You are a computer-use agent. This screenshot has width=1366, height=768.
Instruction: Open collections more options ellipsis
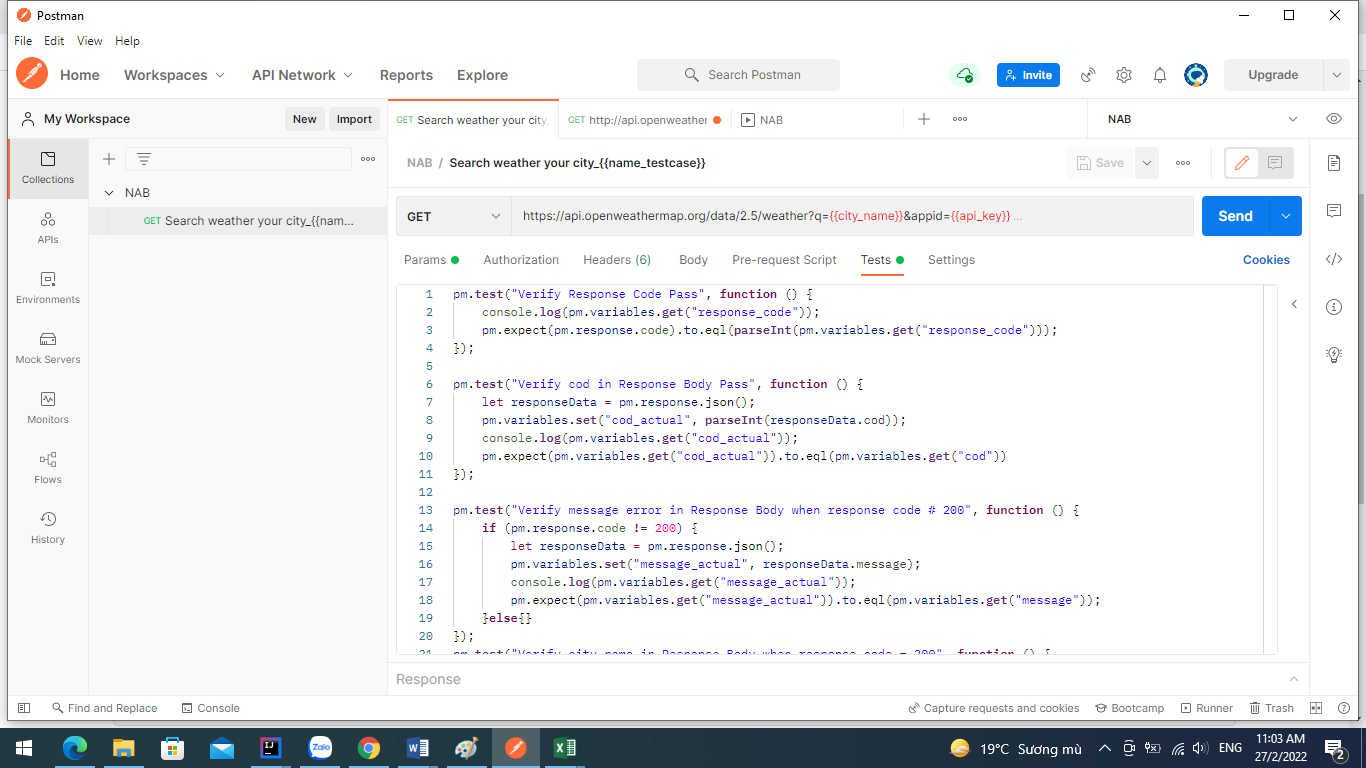click(368, 159)
